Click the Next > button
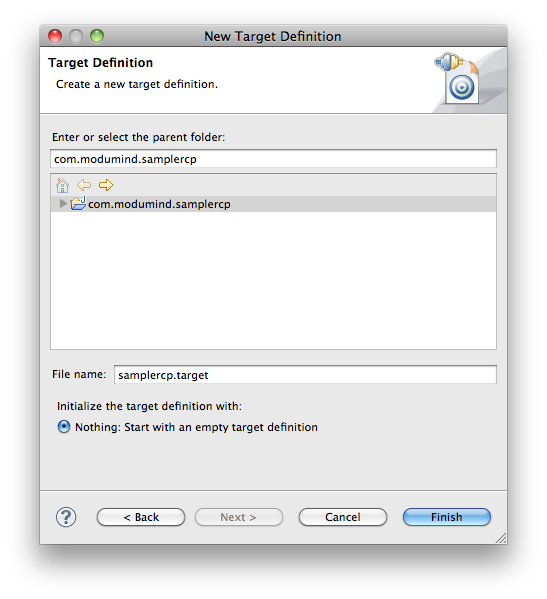This screenshot has height=599, width=547. coord(239,517)
